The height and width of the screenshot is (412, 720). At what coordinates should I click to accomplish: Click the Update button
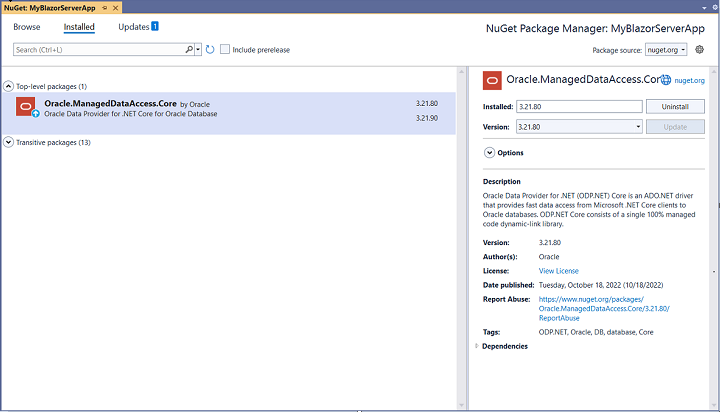(675, 127)
